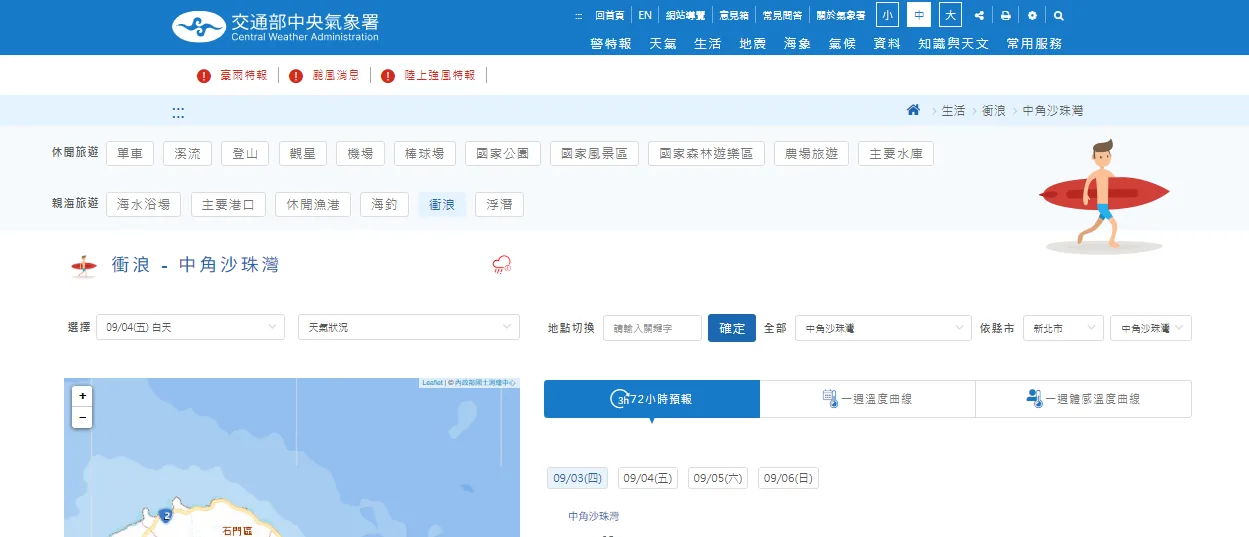1249x537 pixels.
Task: Select the 09/05(六) date tab
Action: 717,478
